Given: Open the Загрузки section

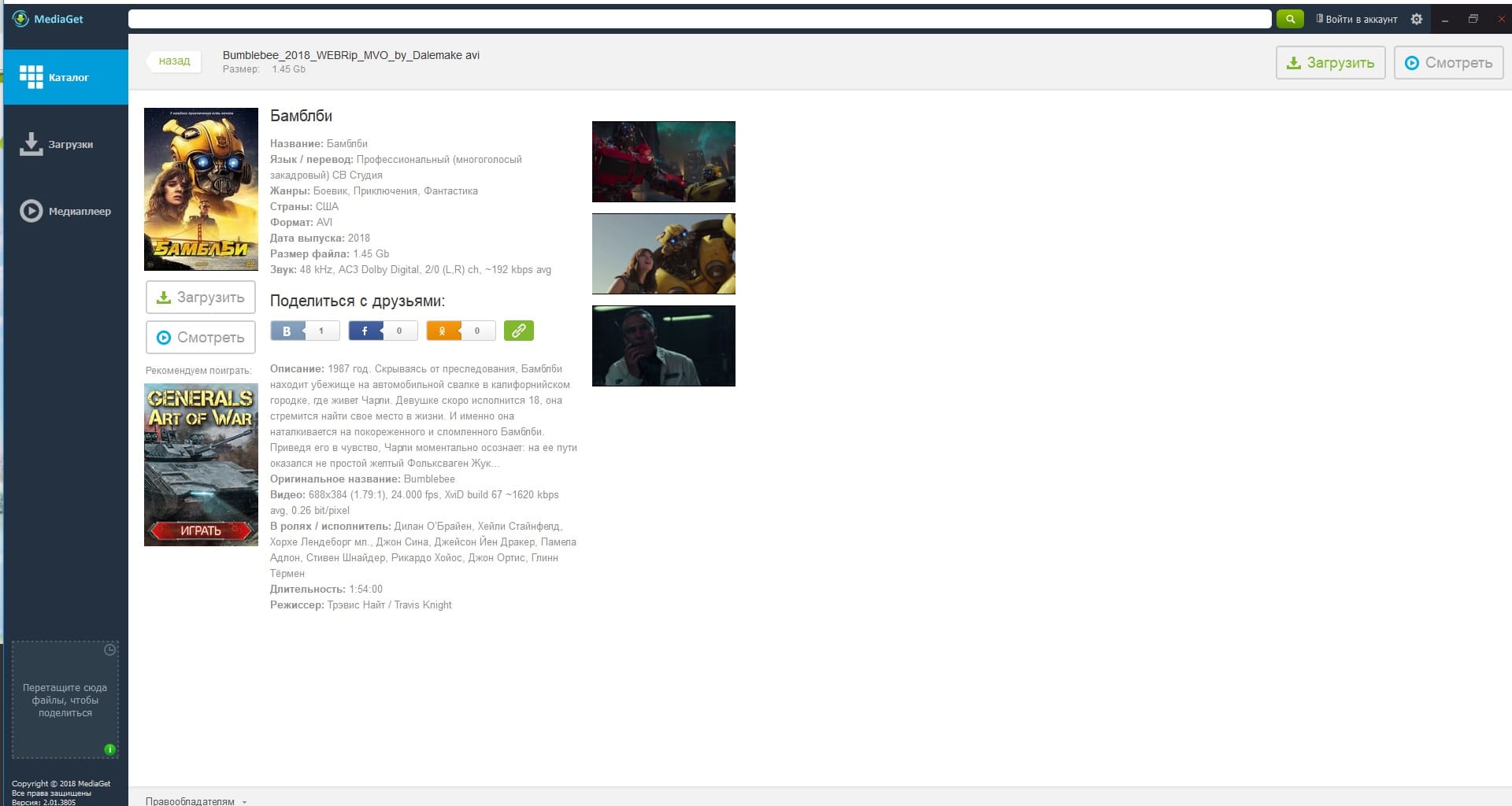Looking at the screenshot, I should tap(66, 144).
